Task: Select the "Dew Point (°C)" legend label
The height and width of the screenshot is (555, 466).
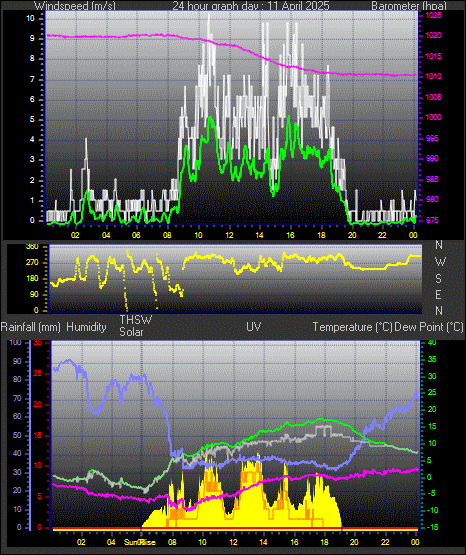Action: [x=429, y=327]
